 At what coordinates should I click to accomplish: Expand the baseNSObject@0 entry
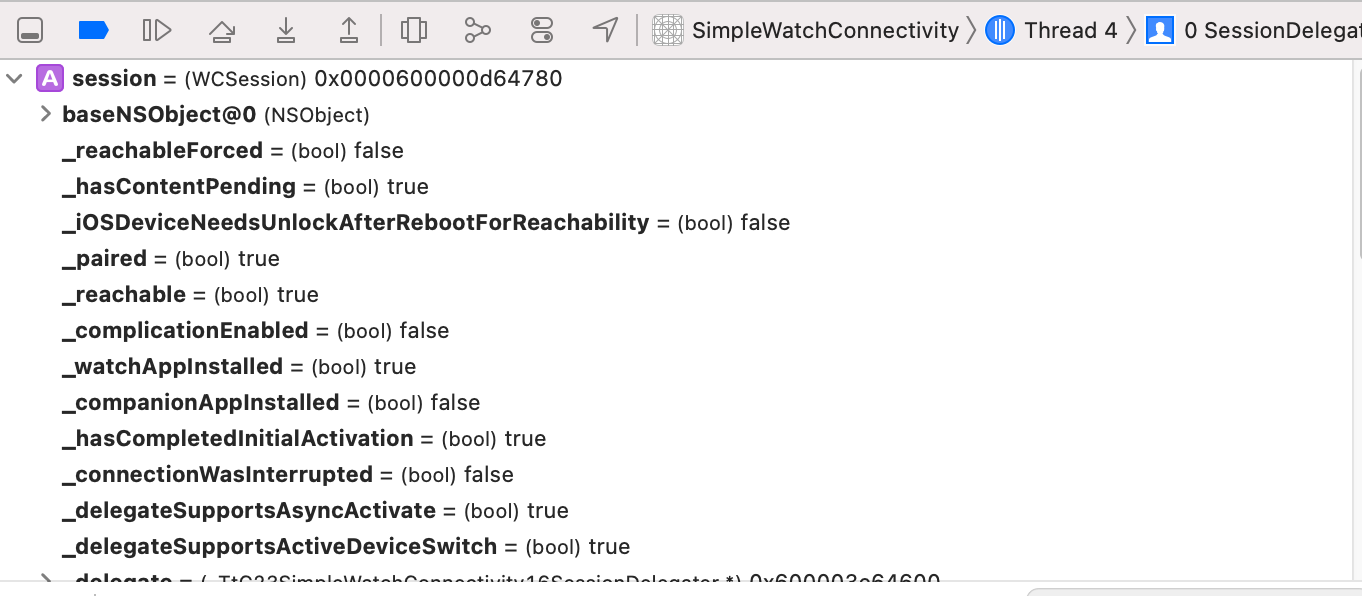(x=44, y=114)
